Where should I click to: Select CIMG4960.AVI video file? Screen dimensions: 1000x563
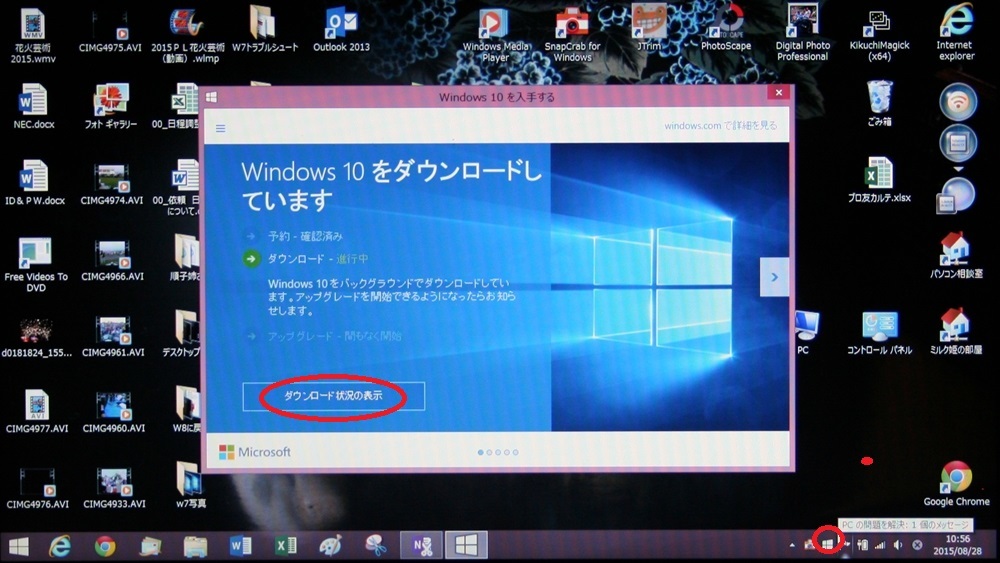(114, 412)
